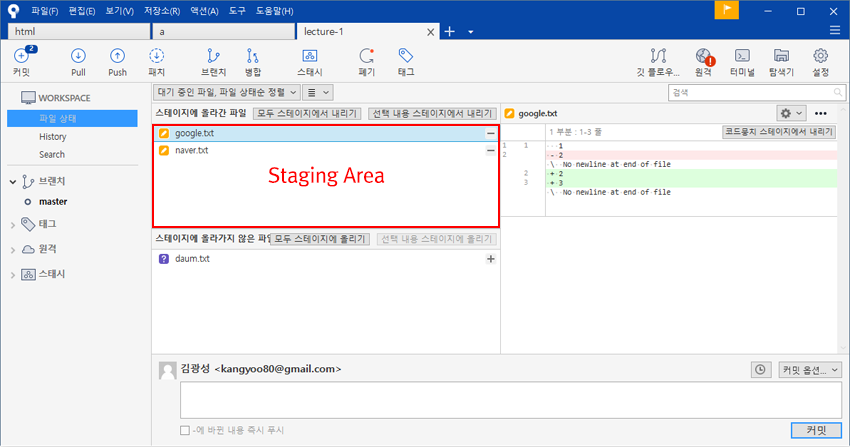Click the Discard (폐기) toolbar icon
The width and height of the screenshot is (850, 447).
pos(366,61)
